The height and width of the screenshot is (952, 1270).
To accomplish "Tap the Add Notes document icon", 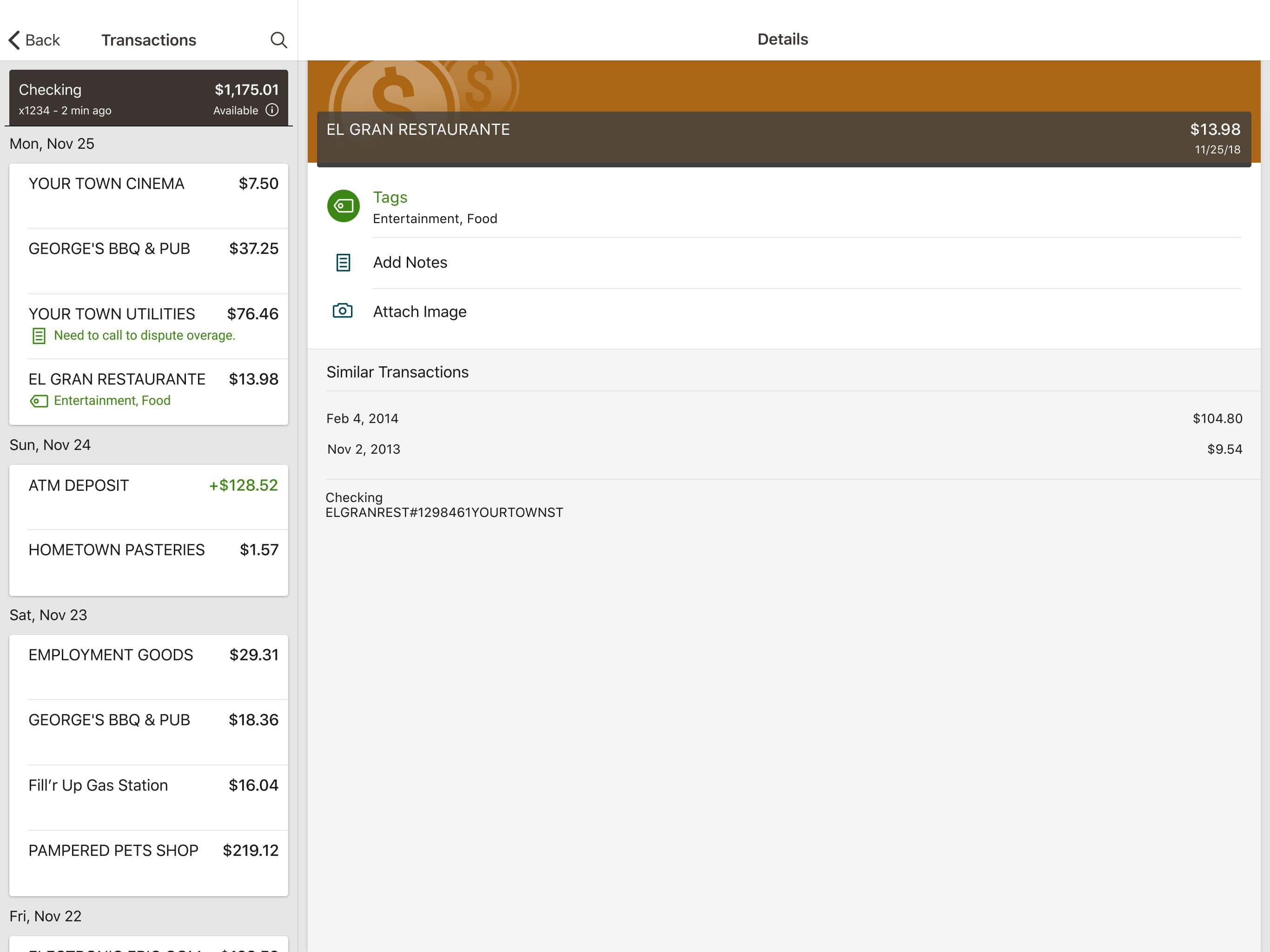I will (343, 262).
